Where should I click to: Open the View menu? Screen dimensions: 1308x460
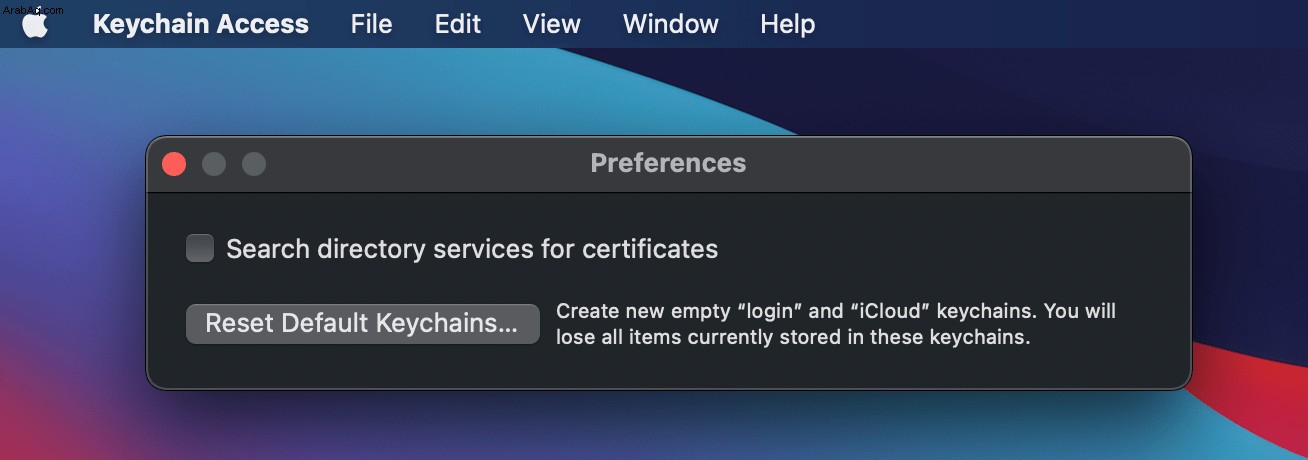[x=552, y=24]
